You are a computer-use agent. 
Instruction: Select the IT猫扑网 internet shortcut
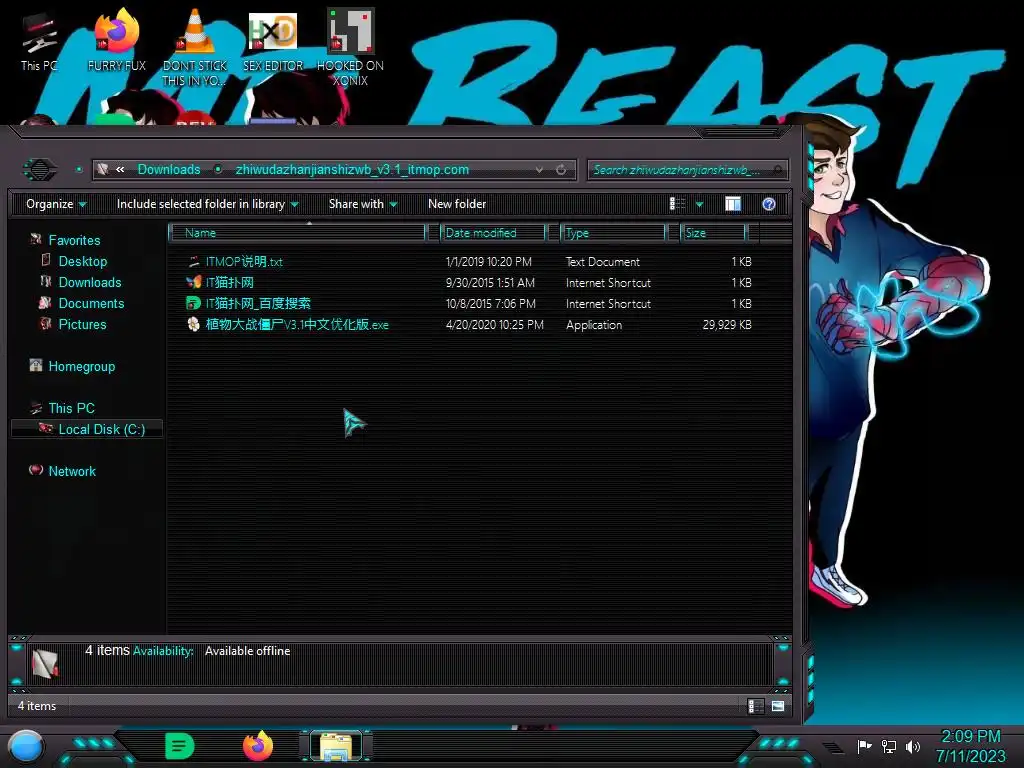tap(229, 282)
